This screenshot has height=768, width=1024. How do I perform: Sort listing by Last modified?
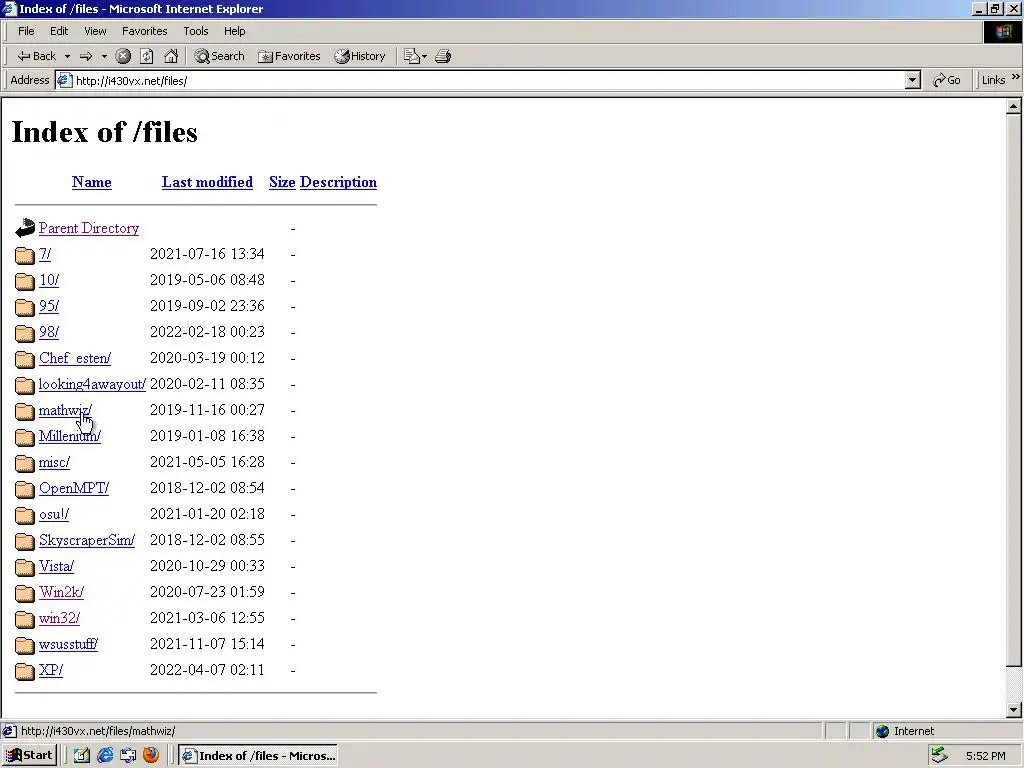pos(207,182)
